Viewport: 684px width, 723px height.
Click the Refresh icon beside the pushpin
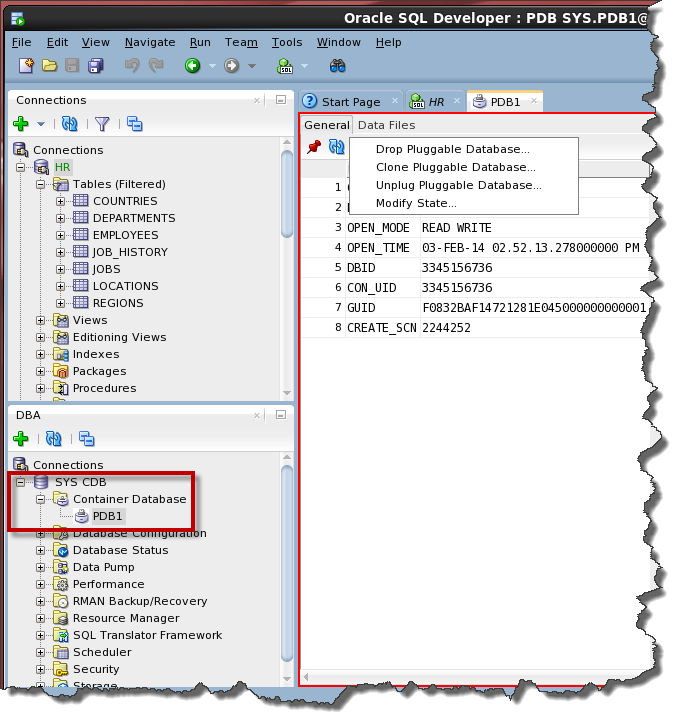337,147
